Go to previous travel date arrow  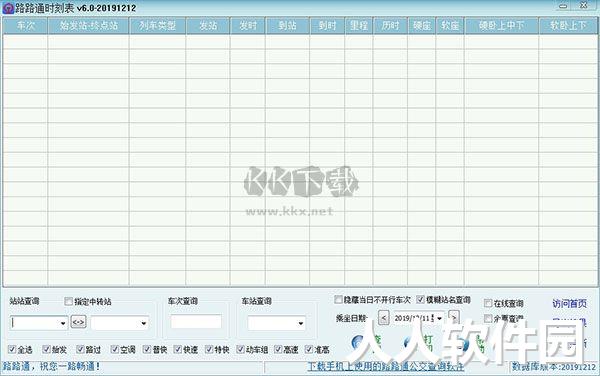[384, 317]
